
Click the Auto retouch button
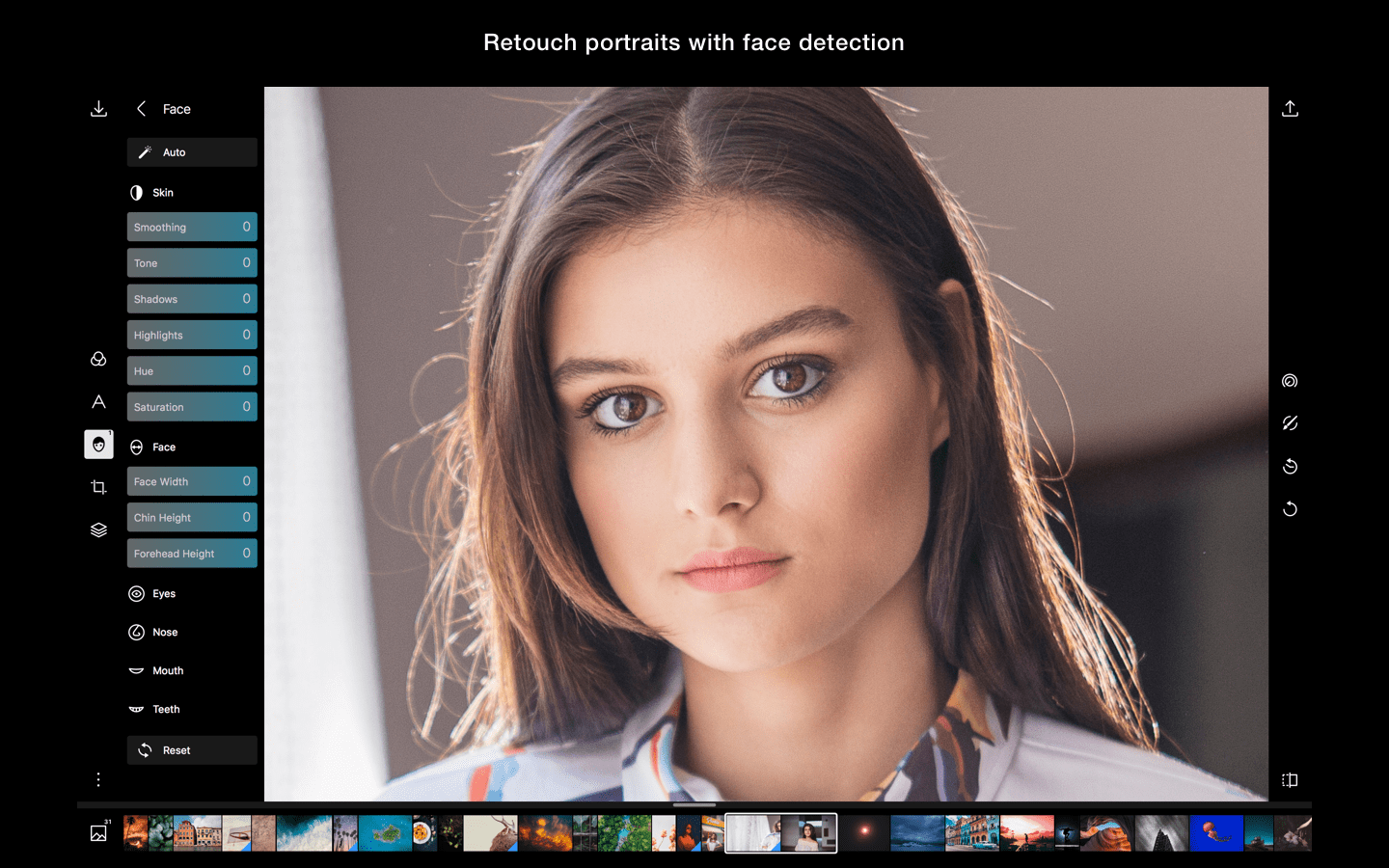[x=191, y=151]
